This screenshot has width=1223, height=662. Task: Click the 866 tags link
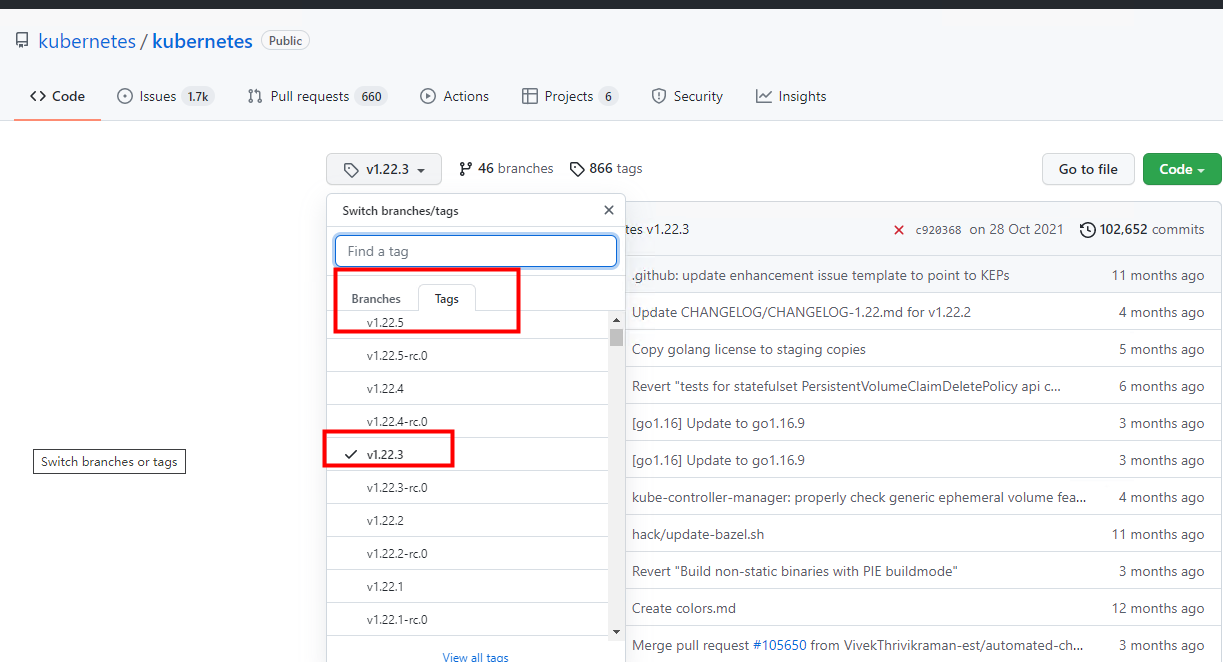click(606, 168)
